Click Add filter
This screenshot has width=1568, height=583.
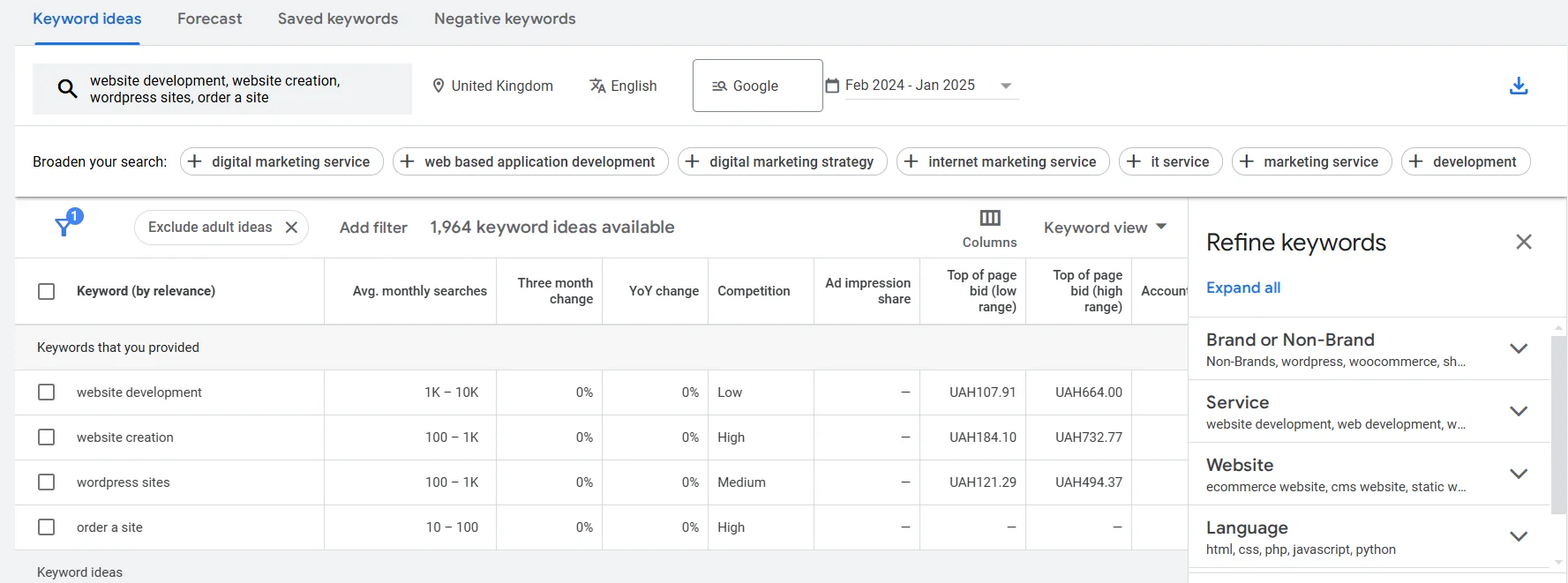tap(373, 228)
